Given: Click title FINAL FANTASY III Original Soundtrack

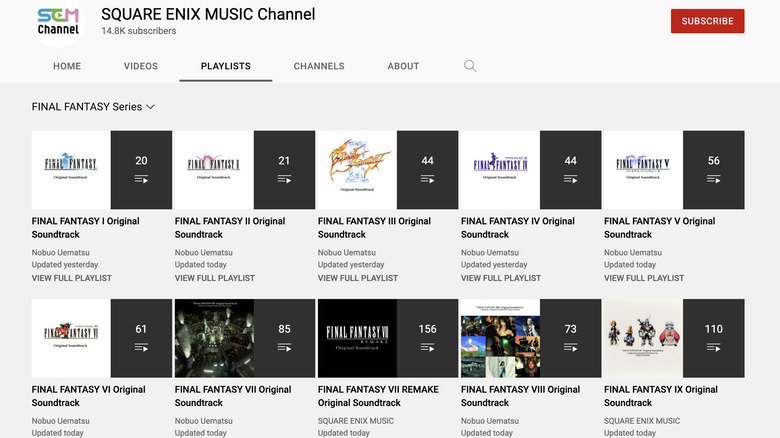Looking at the screenshot, I should 374,227.
